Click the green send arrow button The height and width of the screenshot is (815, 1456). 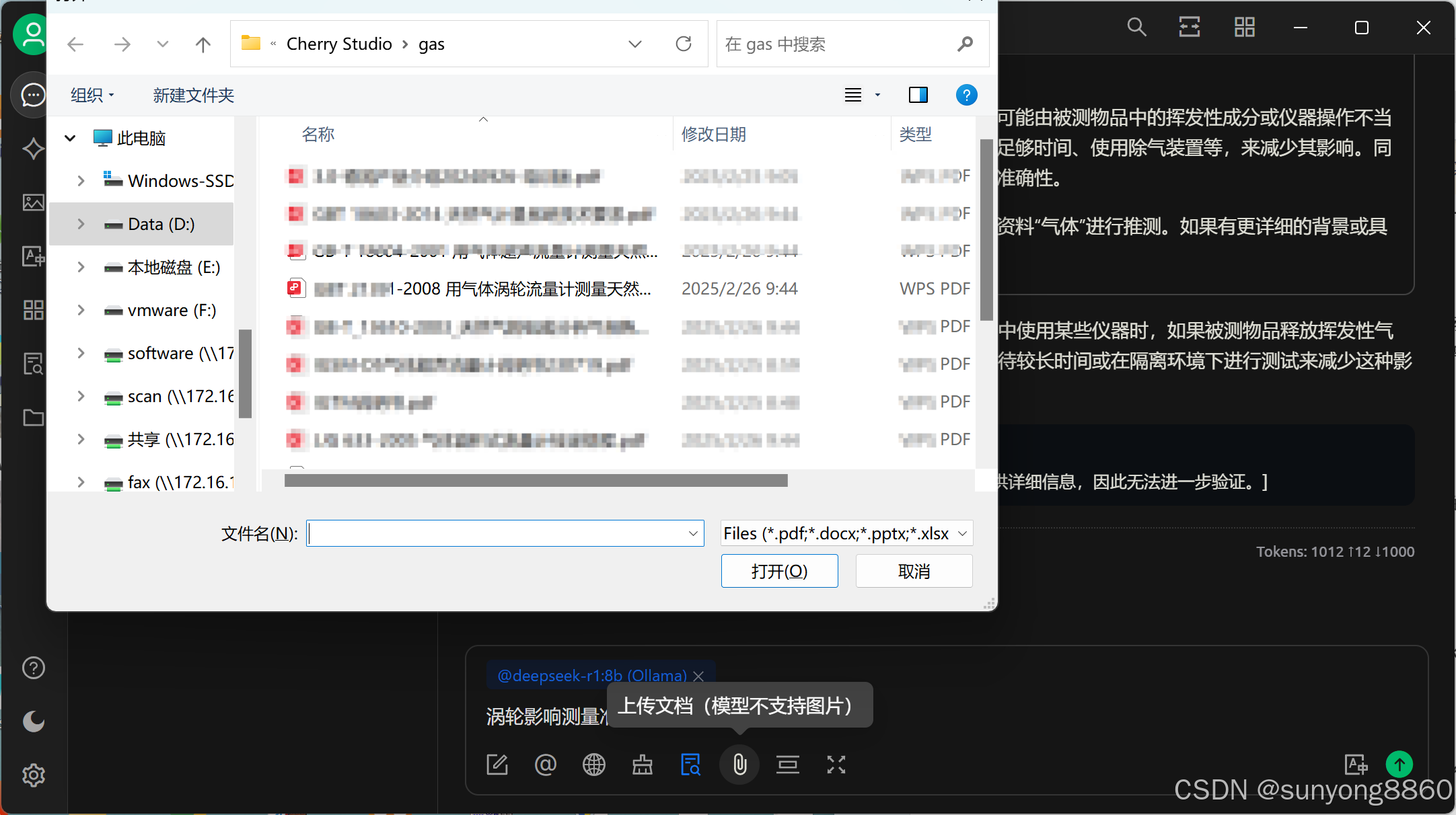(x=1399, y=764)
